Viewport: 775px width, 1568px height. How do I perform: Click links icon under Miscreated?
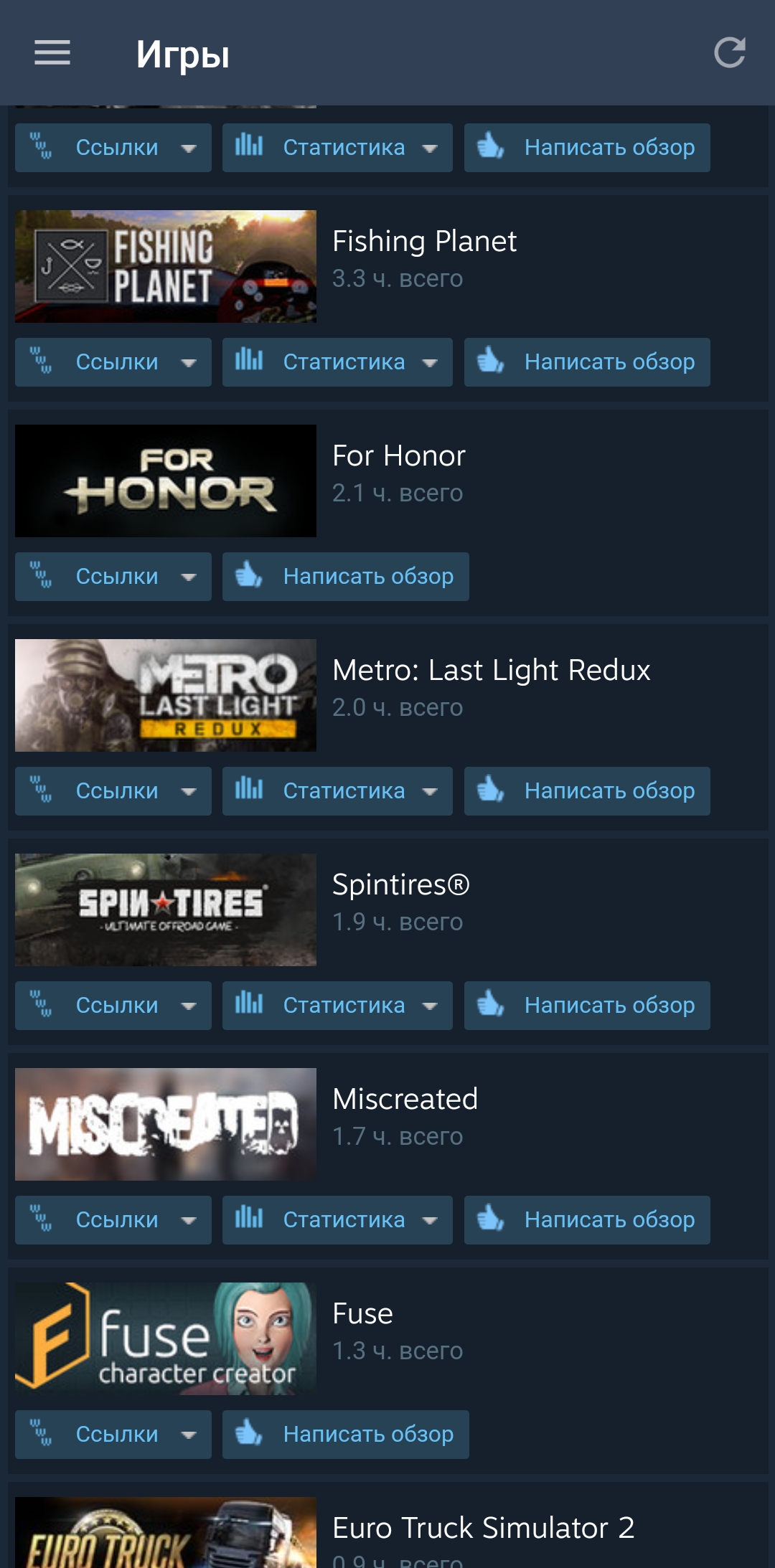point(41,1219)
